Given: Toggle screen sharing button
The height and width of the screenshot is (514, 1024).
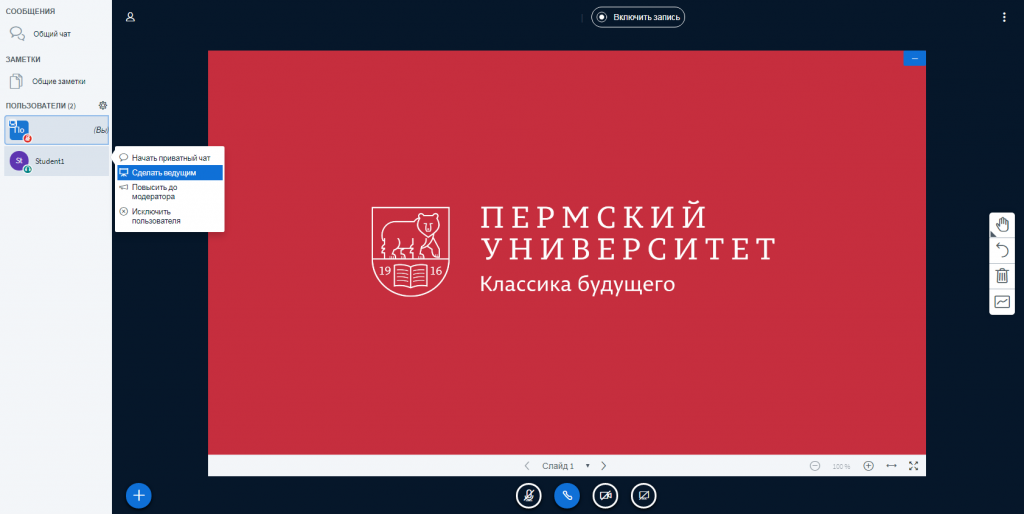Looking at the screenshot, I should [644, 496].
